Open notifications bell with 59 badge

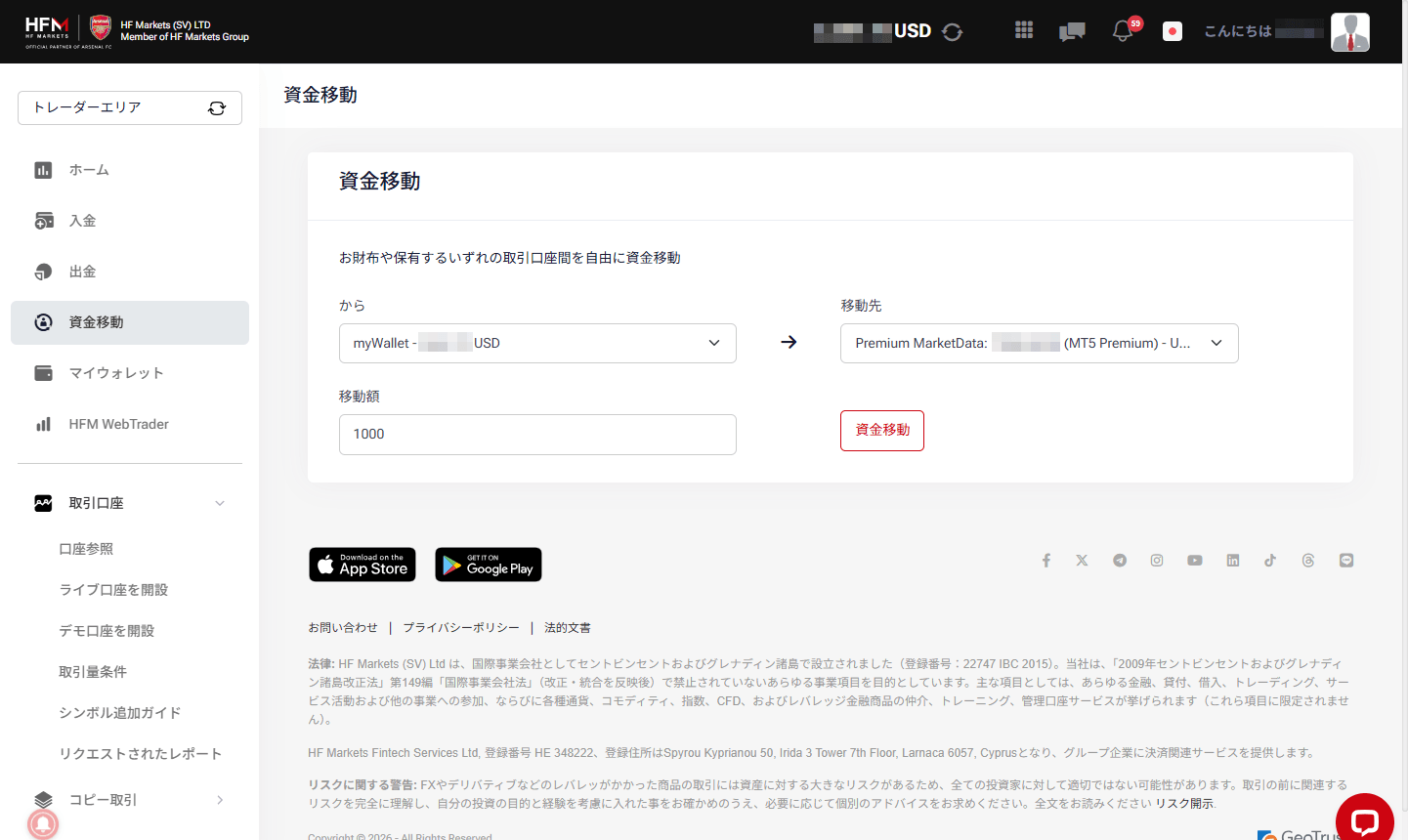tap(1124, 30)
